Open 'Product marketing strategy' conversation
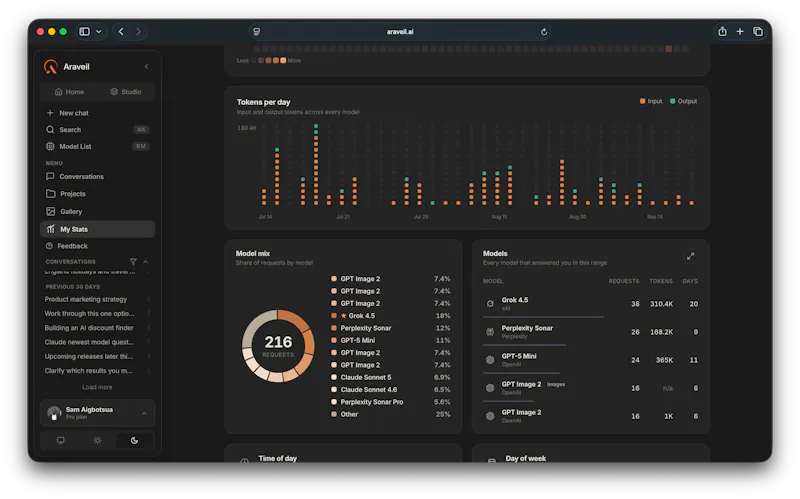The height and width of the screenshot is (499, 800). [86, 300]
